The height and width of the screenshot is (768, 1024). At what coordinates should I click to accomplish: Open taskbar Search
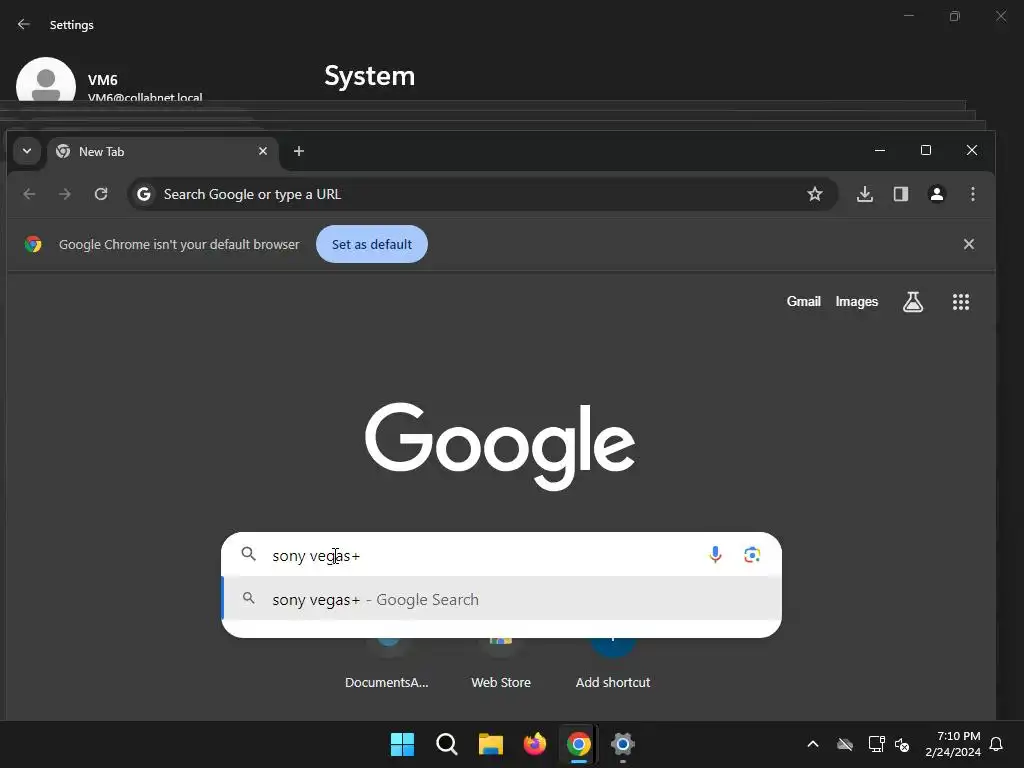447,744
